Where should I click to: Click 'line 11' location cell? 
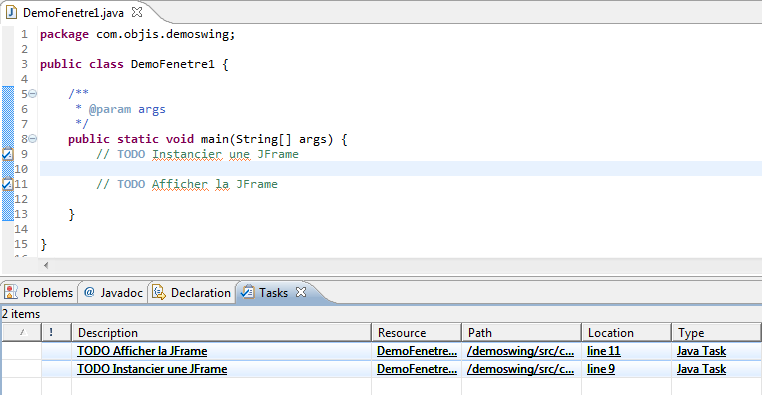(x=604, y=351)
